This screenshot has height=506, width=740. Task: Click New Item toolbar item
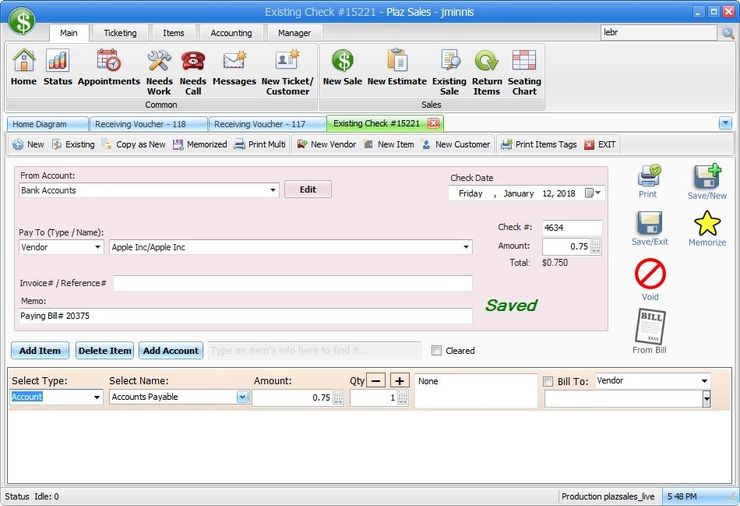coord(389,144)
